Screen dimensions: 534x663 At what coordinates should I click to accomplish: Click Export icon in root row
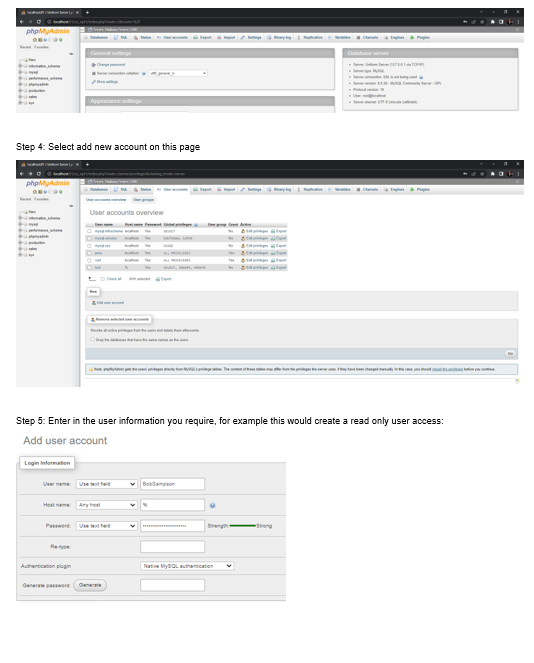point(273,260)
